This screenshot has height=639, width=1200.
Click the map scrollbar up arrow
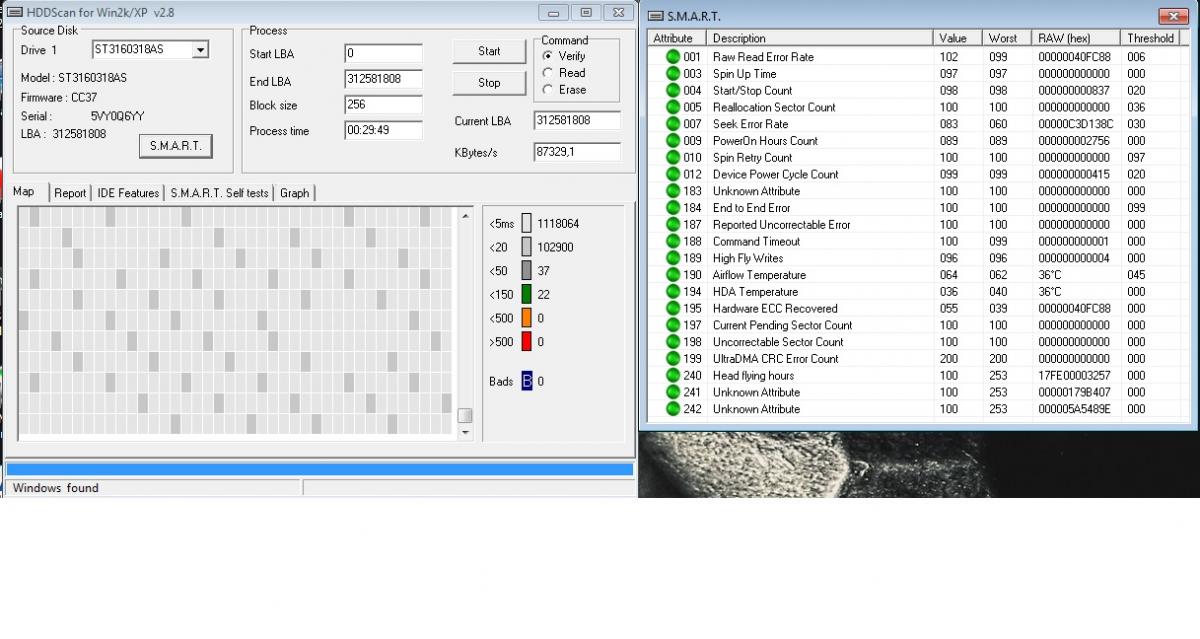click(x=465, y=215)
